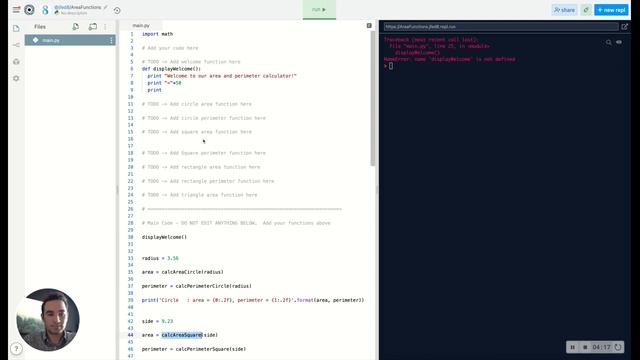Open the packages cube icon in the sidebar
This screenshot has height=360, width=640.
(x=16, y=62)
